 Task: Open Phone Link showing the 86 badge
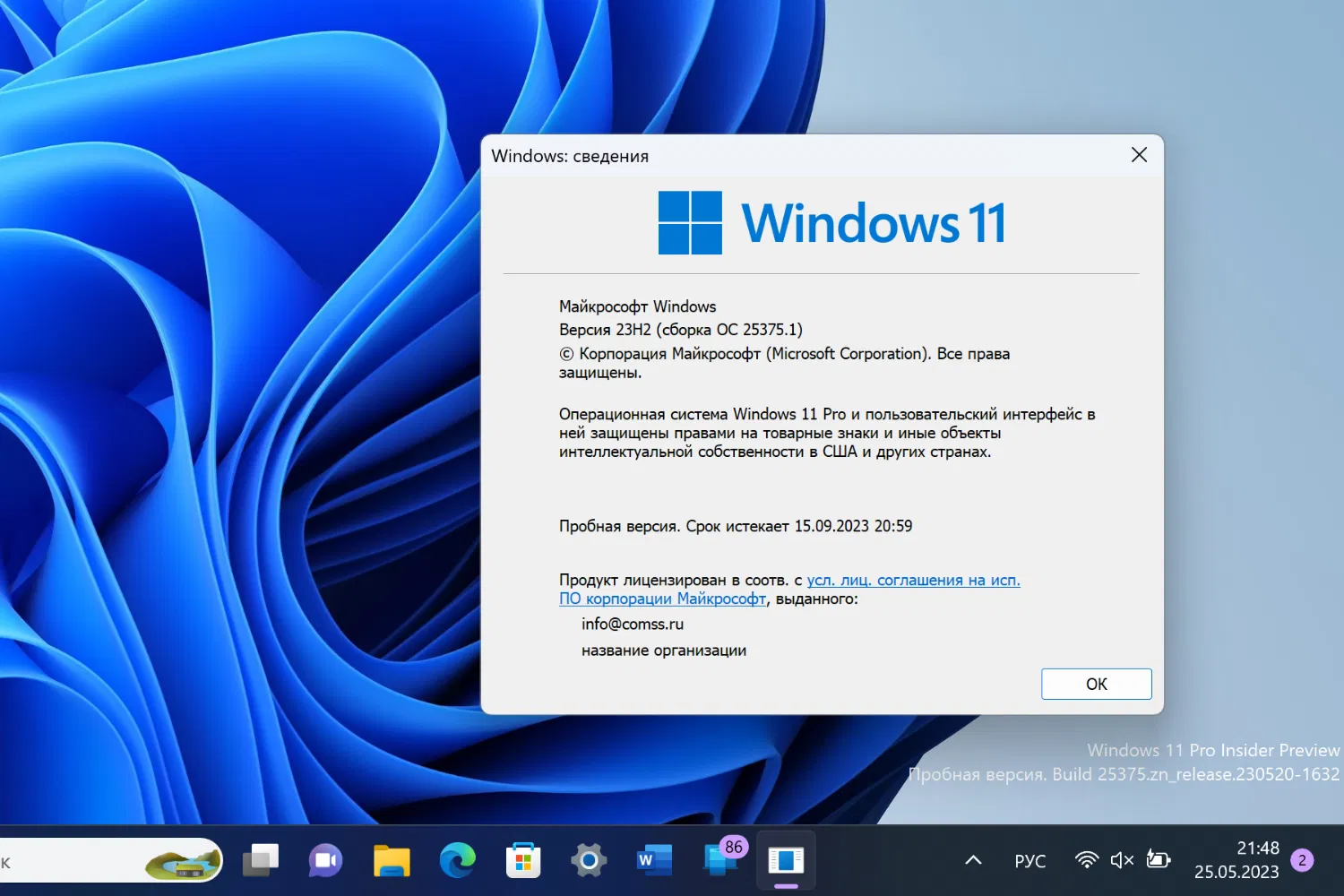point(720,860)
